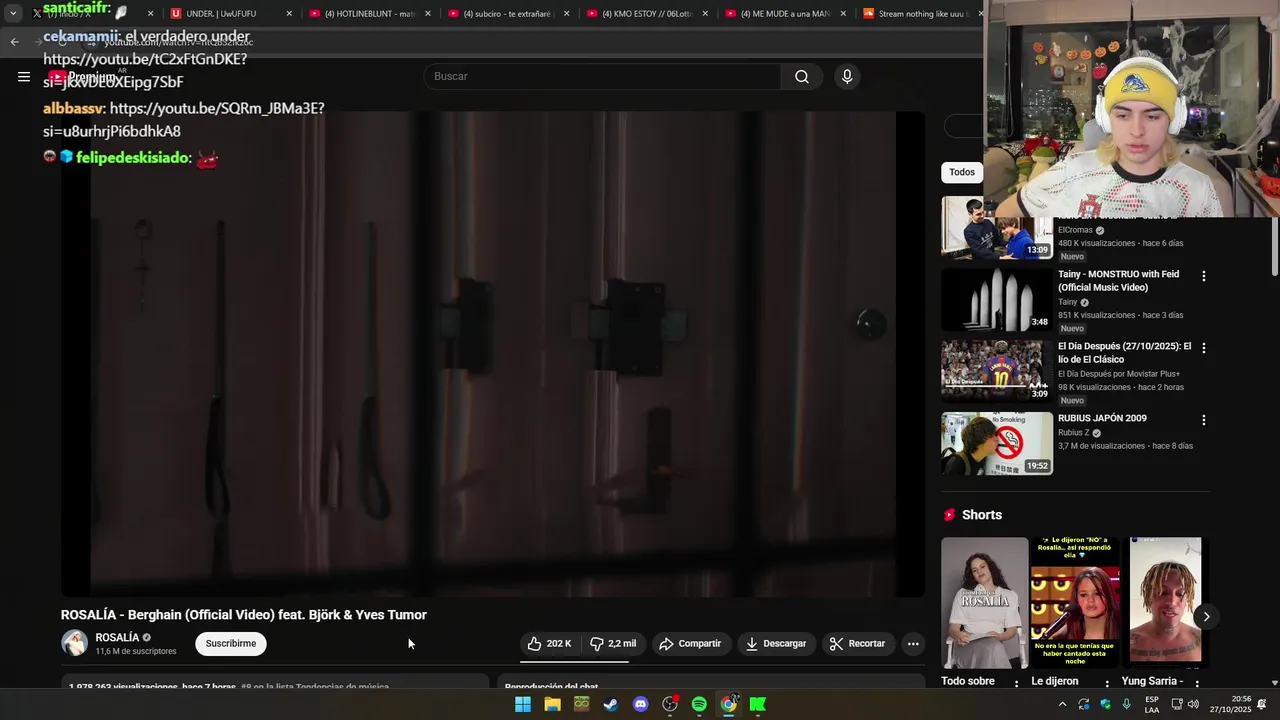Open Steam from the taskbar
1280x720 pixels.
pos(611,704)
